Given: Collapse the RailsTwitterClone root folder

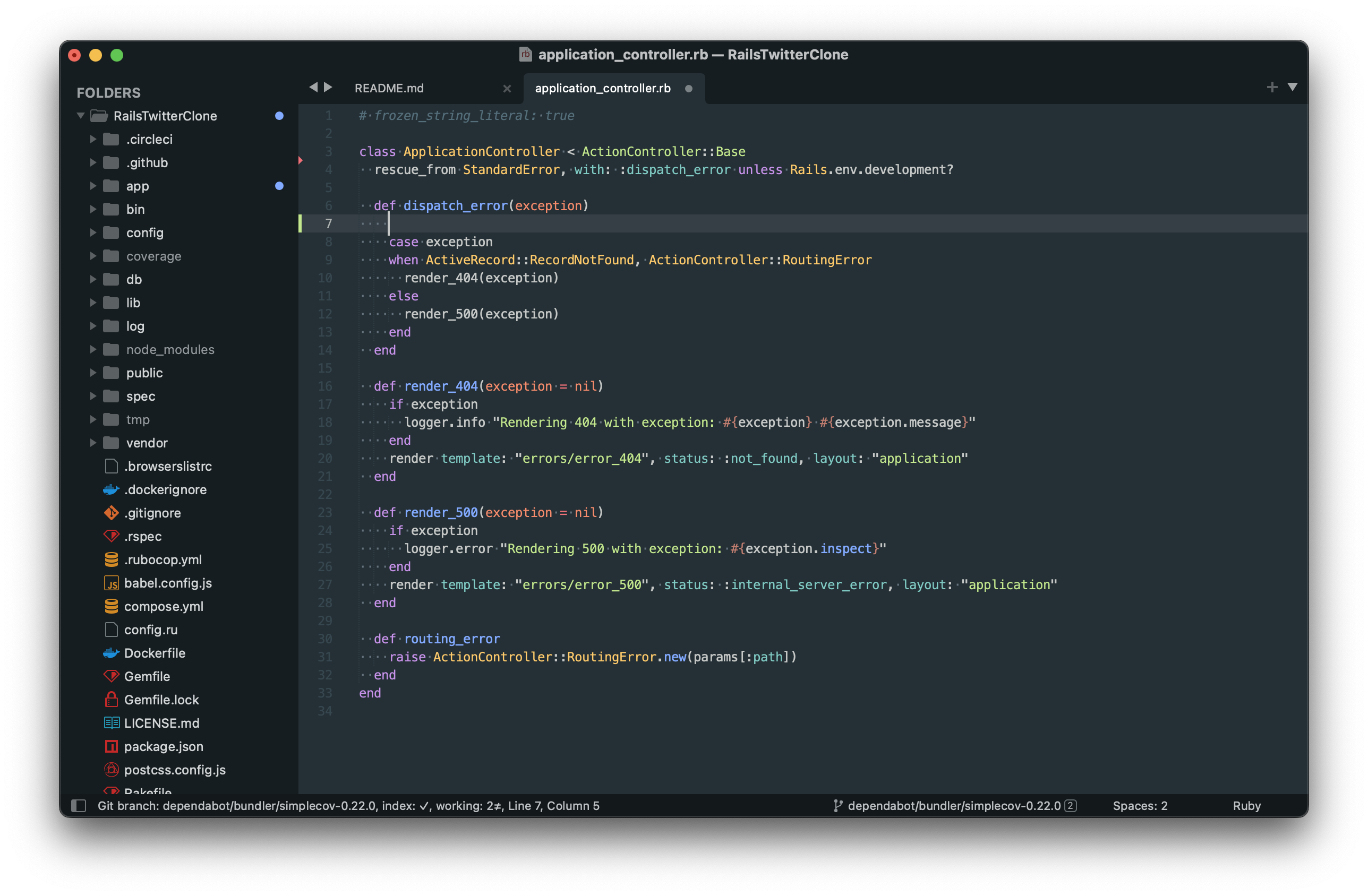Looking at the screenshot, I should click(81, 115).
